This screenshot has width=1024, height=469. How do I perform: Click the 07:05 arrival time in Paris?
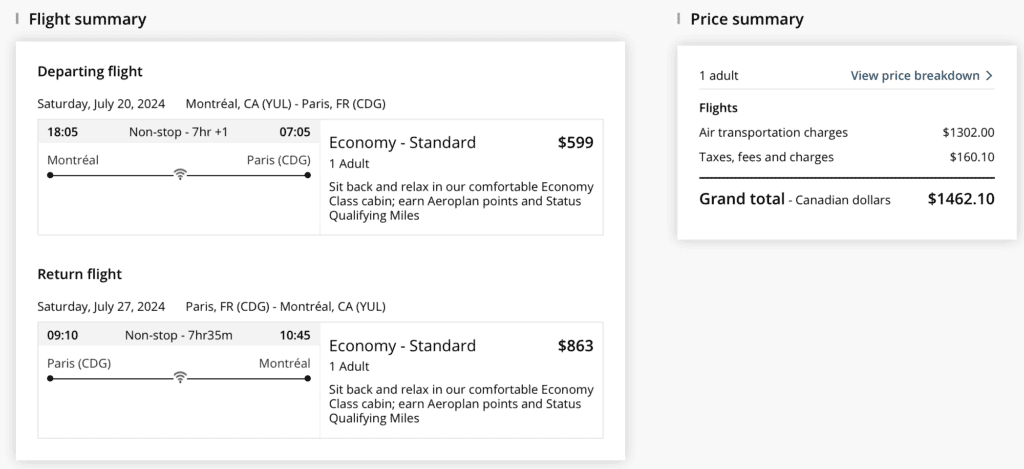(294, 132)
